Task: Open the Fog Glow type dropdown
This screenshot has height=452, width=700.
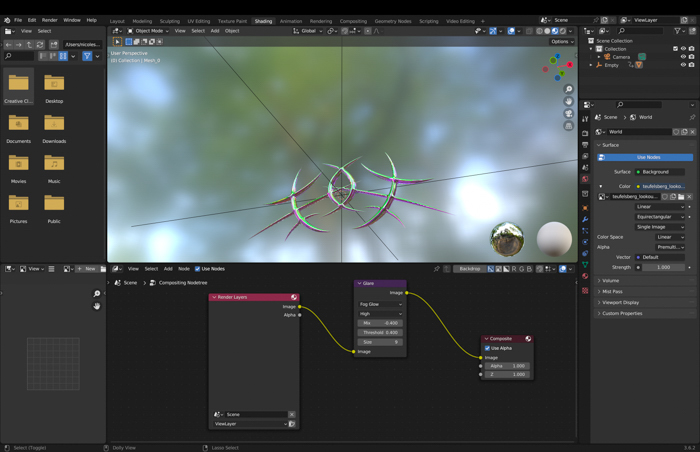Action: (380, 304)
